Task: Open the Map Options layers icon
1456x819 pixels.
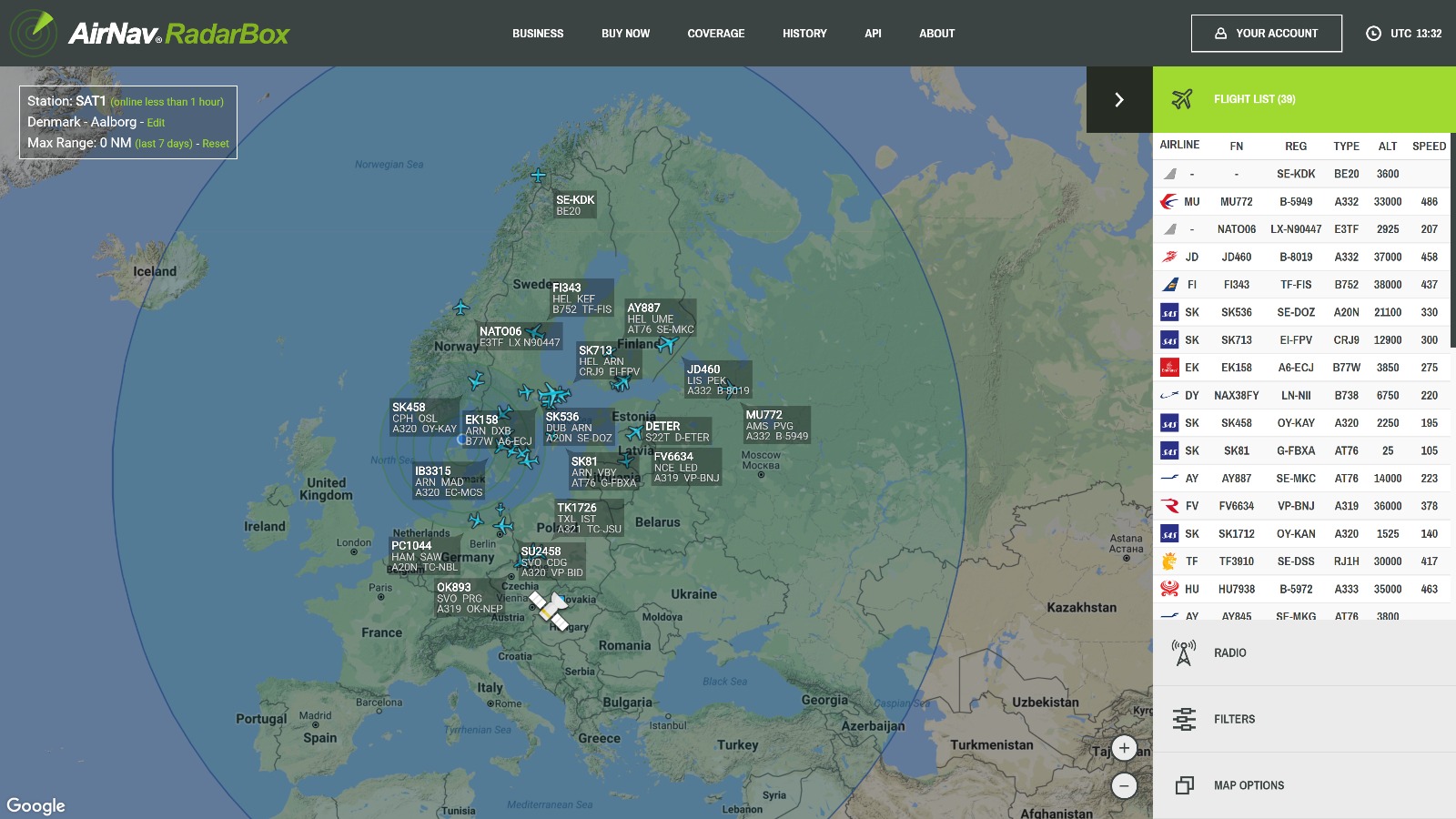Action: point(1184,785)
